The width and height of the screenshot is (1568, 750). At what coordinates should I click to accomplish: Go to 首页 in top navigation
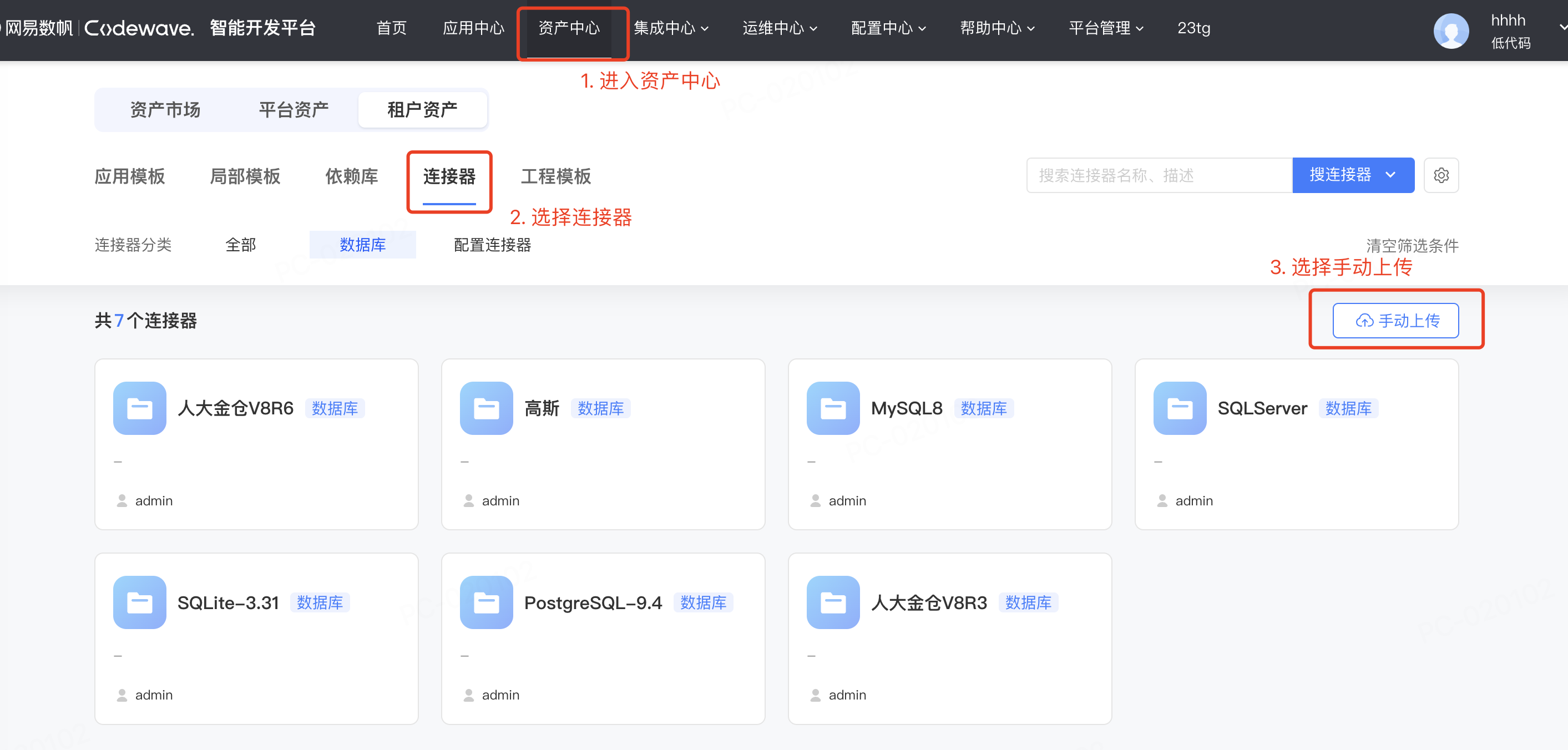[x=391, y=28]
